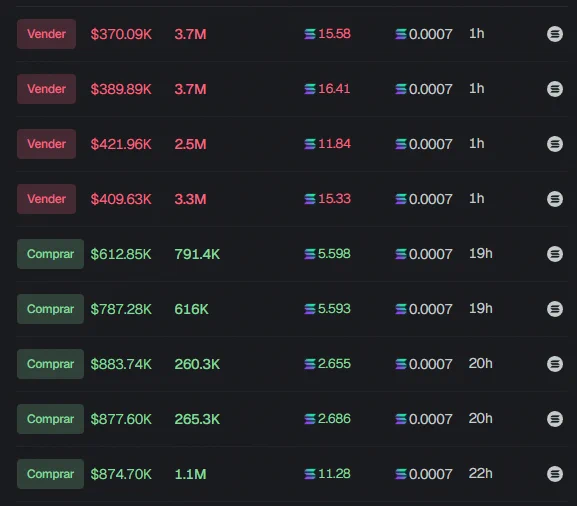Open explorer icon in the $874.70K row
Viewport: 577px width, 506px height.
point(555,474)
